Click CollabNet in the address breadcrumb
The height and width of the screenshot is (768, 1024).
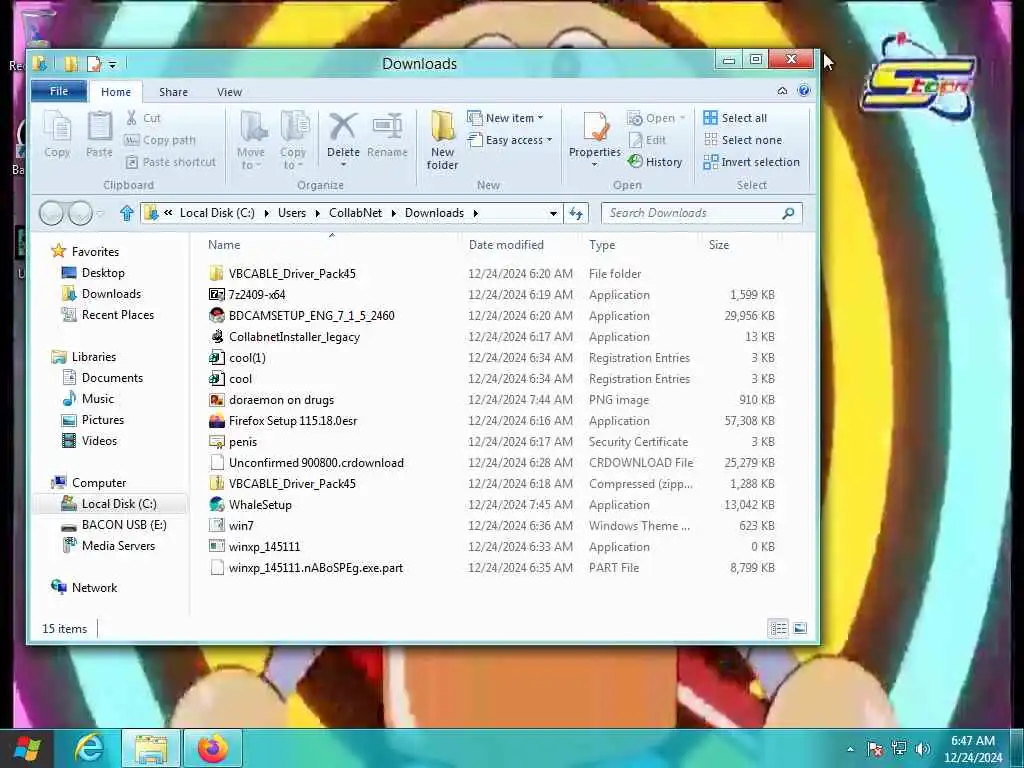355,213
